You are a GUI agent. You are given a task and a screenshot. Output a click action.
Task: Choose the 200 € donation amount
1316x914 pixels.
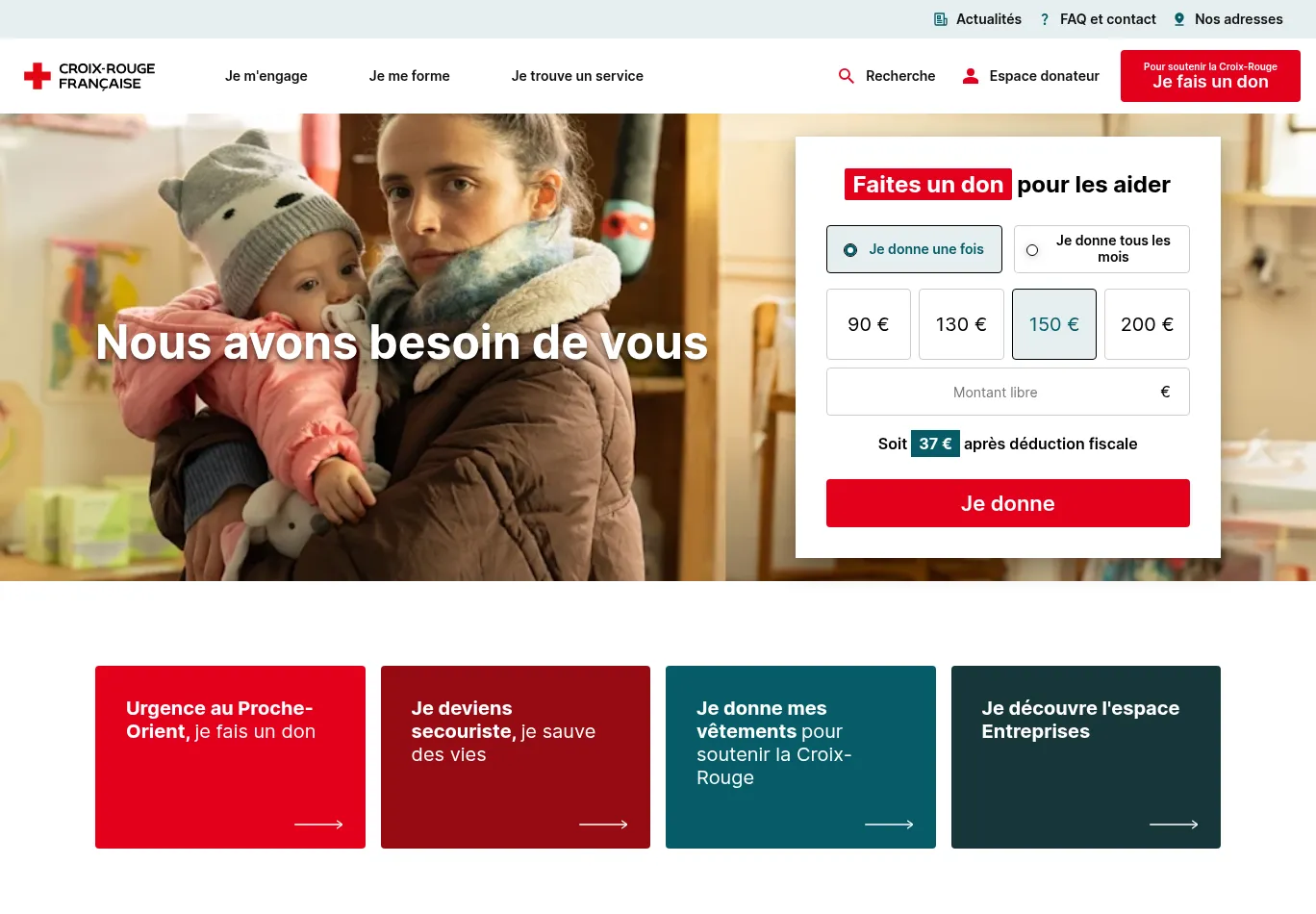pos(1147,324)
